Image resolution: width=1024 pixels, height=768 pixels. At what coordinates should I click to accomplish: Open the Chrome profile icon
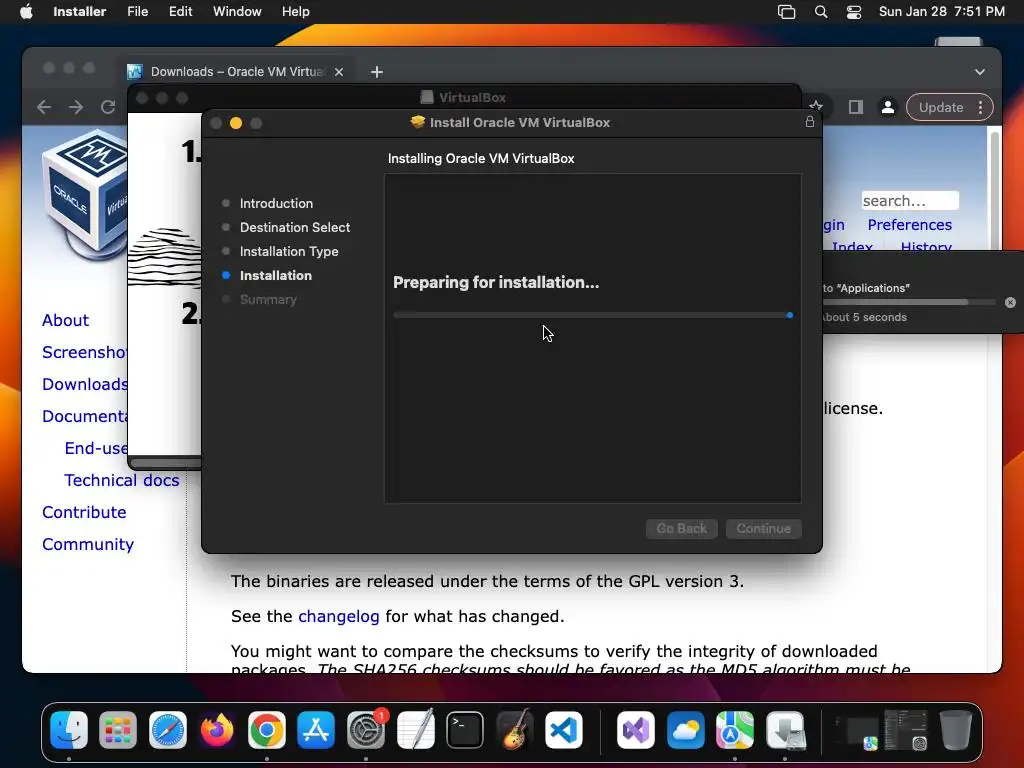click(x=888, y=107)
